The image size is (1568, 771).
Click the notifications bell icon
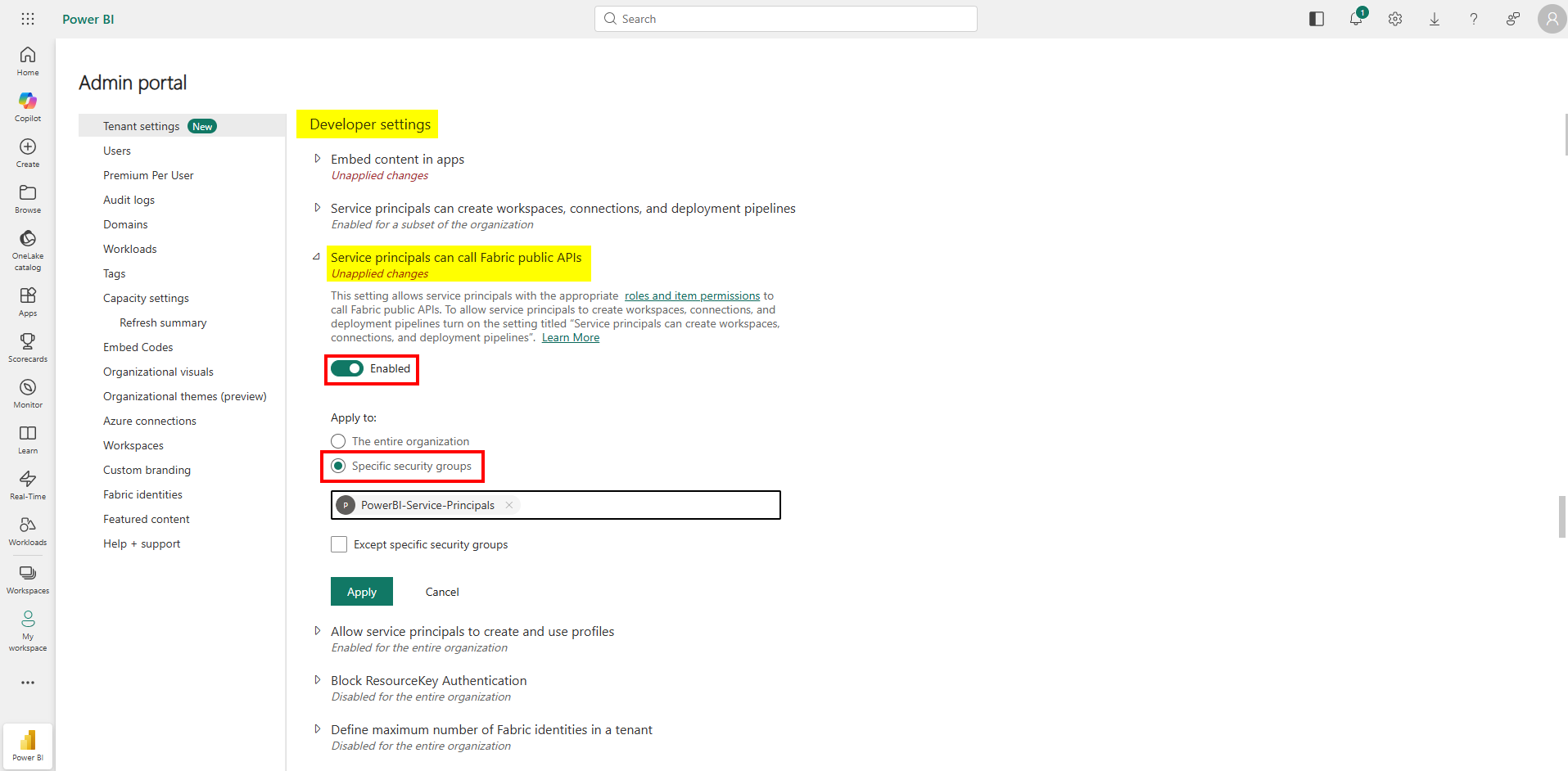[x=1356, y=19]
